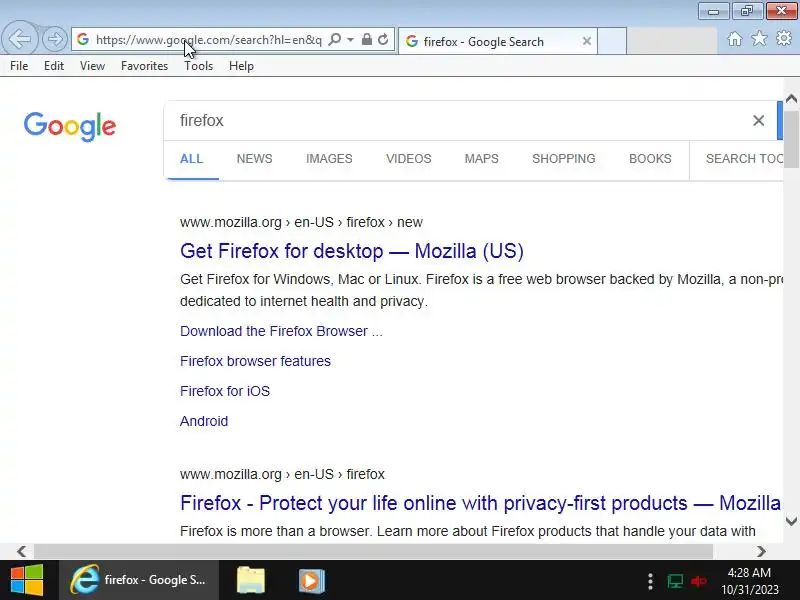800x600 pixels.
Task: Open the File menu
Action: point(19,66)
